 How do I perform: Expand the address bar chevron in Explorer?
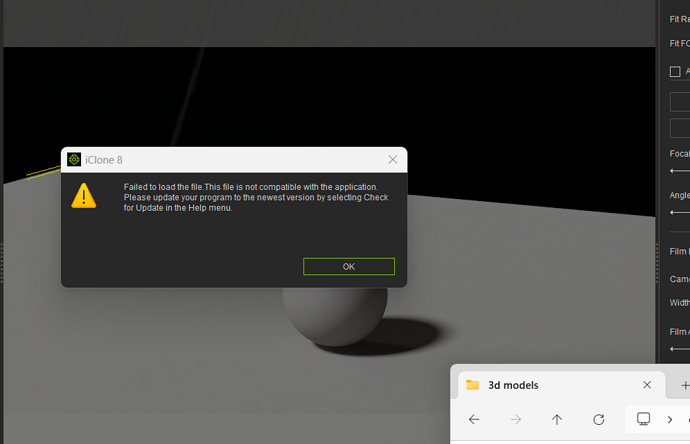(670, 419)
